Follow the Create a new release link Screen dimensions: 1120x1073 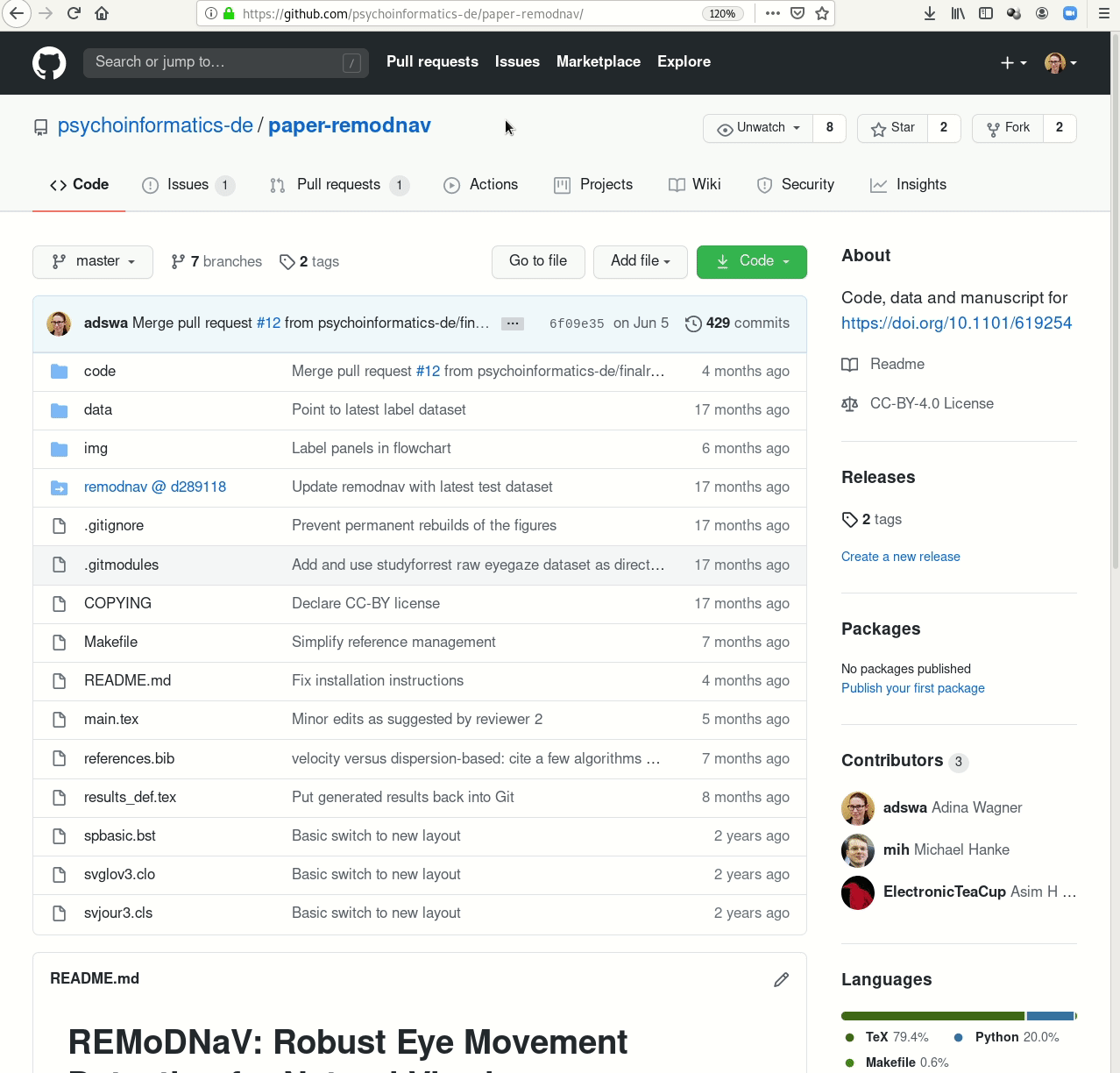[x=900, y=557]
